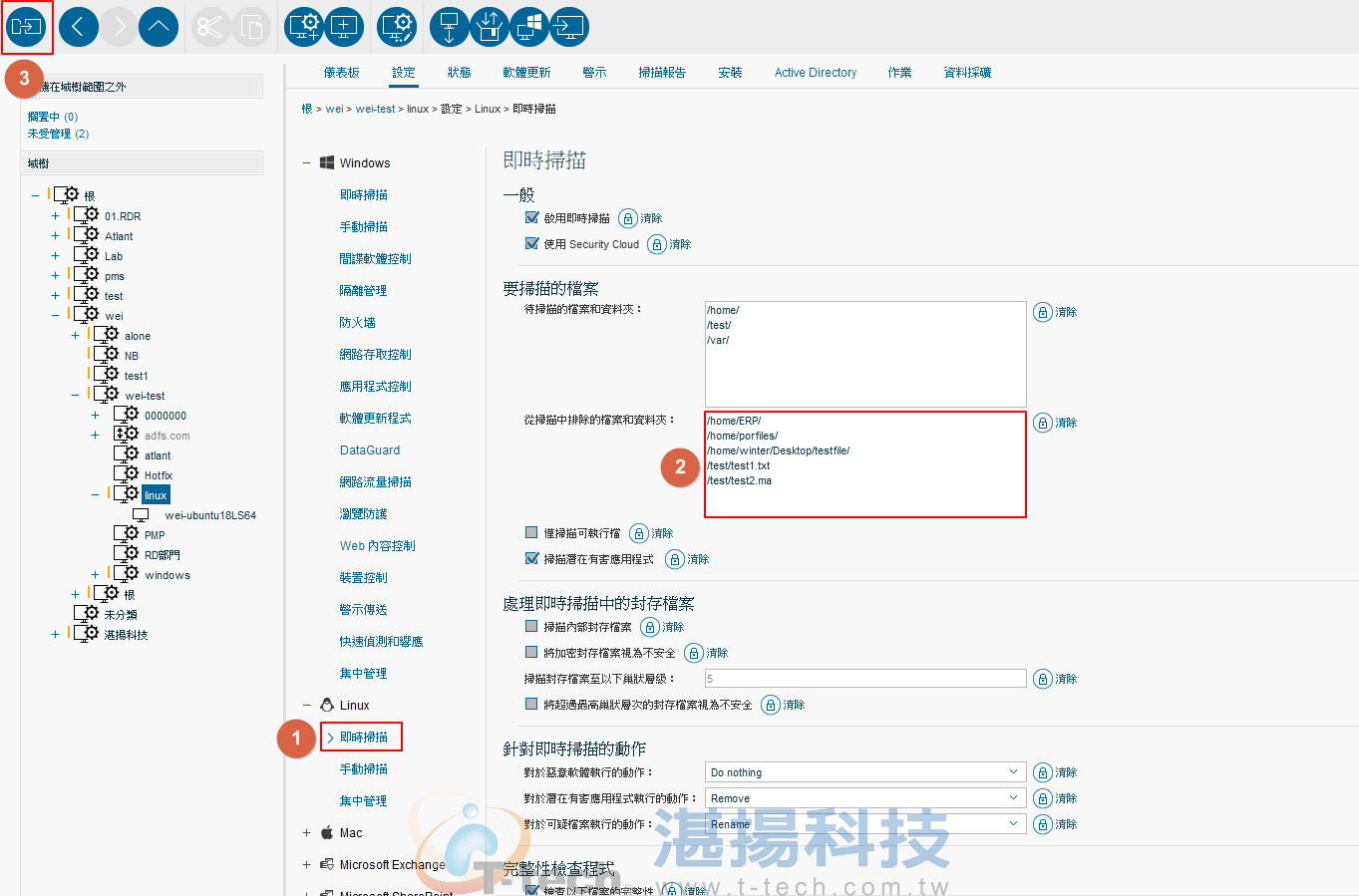Click the distribute policy icon in toolbar
1359x896 pixels.
26,27
